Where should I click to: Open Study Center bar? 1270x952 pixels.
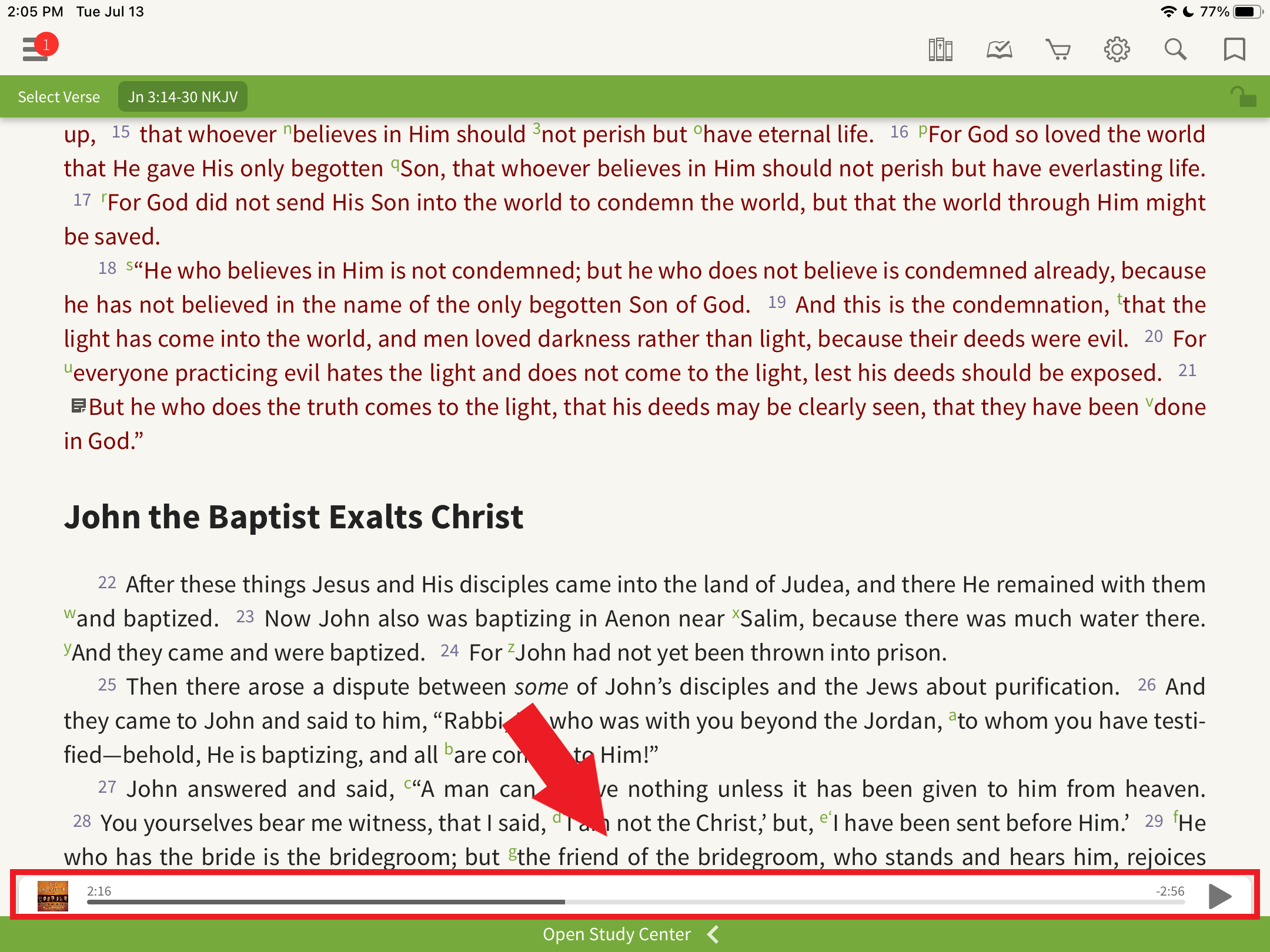[635, 934]
